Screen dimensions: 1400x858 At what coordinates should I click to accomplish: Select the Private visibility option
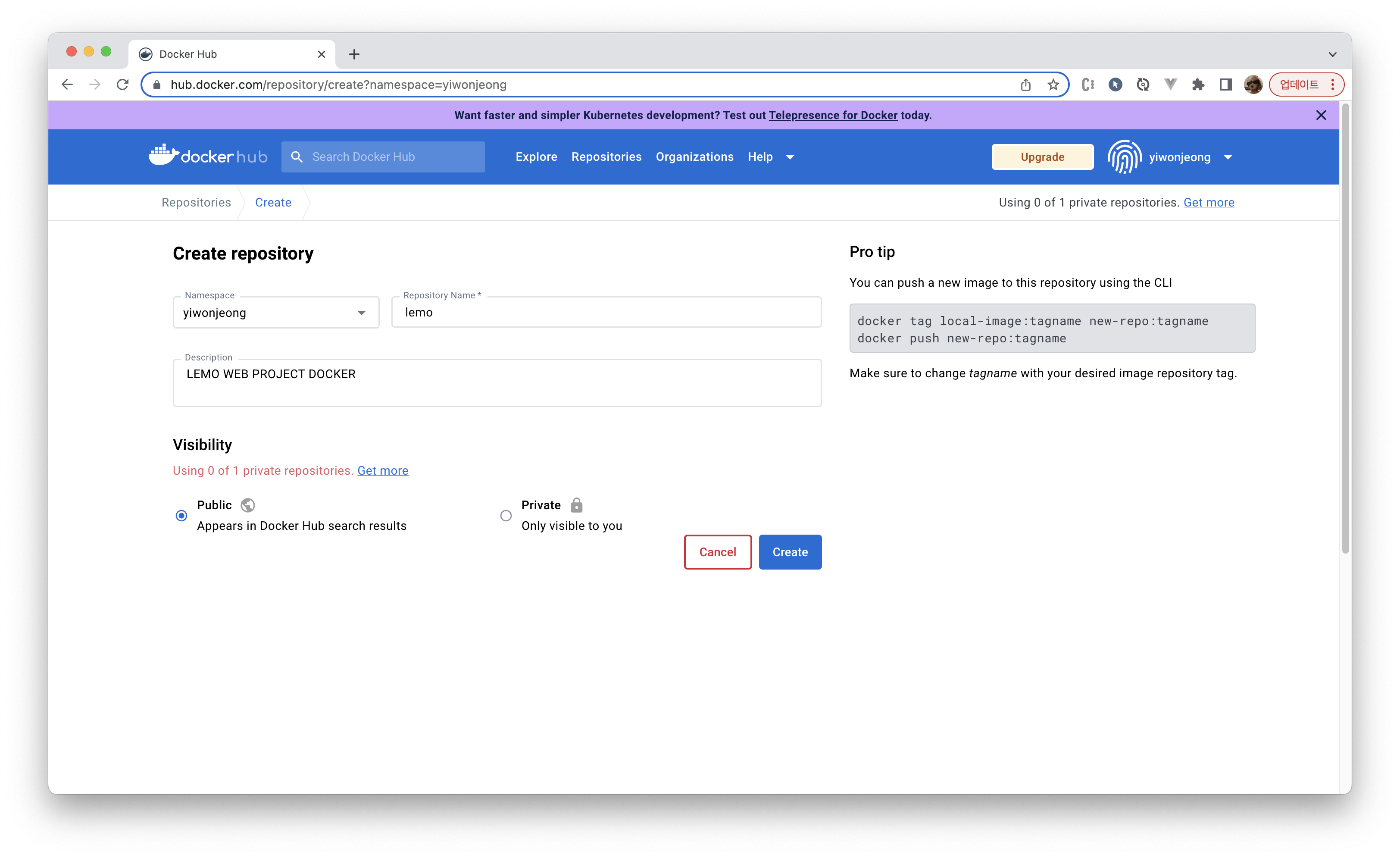click(506, 515)
